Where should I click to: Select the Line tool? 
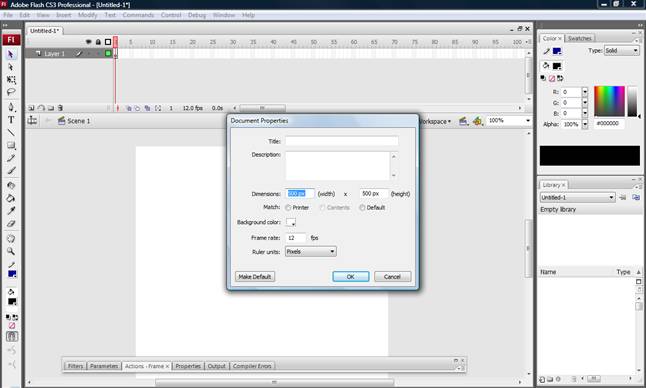(11, 133)
